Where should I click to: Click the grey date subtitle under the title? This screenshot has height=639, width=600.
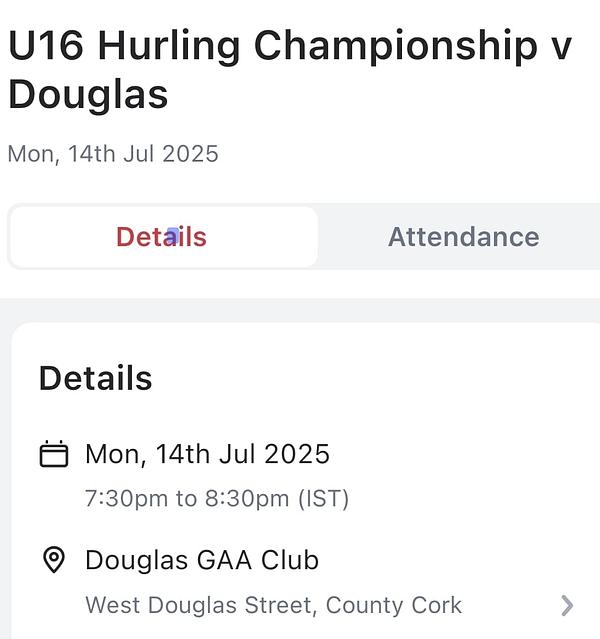(113, 154)
